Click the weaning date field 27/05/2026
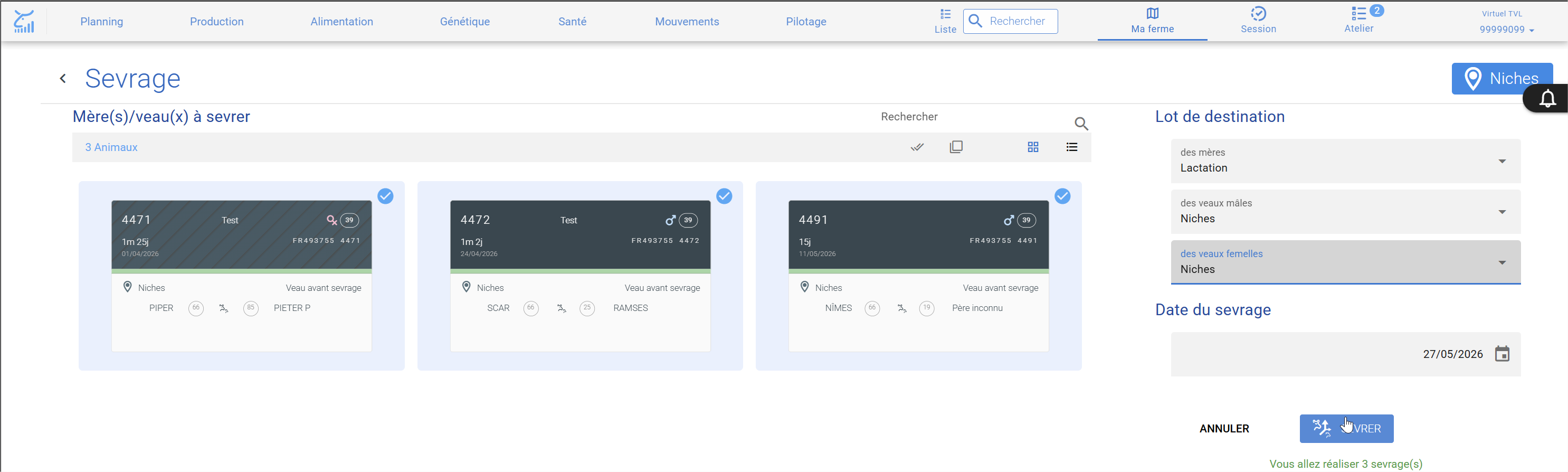Viewport: 1568px width, 472px height. [x=1346, y=354]
